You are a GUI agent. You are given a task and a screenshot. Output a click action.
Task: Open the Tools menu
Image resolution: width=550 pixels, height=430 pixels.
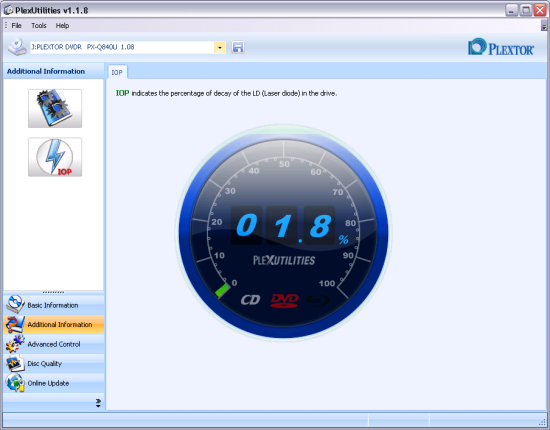click(39, 26)
